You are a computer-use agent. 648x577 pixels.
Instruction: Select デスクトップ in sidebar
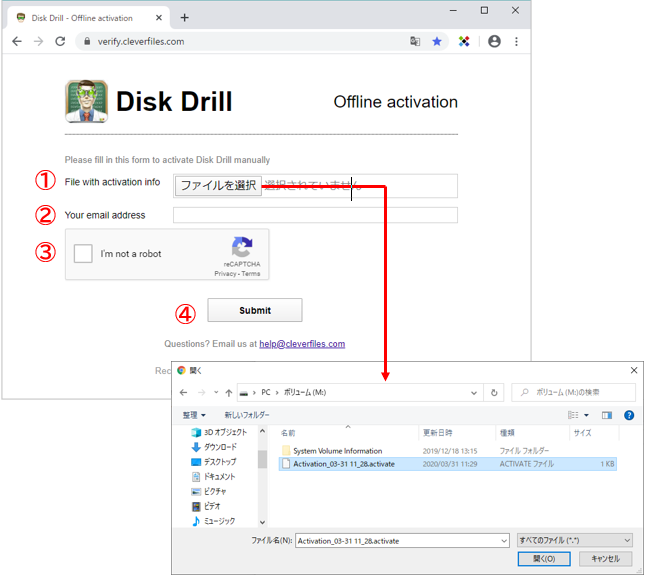click(214, 462)
